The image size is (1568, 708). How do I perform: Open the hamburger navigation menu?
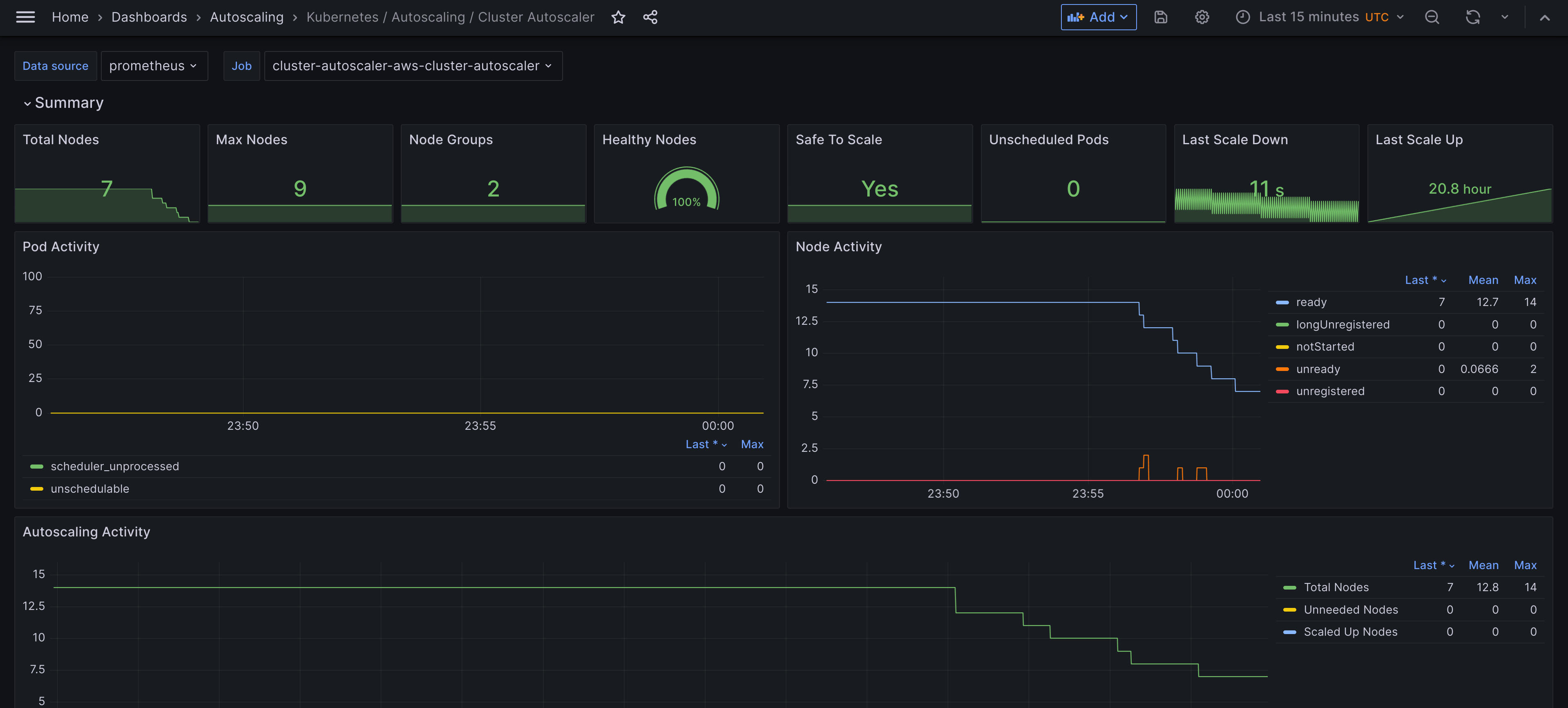pos(25,17)
